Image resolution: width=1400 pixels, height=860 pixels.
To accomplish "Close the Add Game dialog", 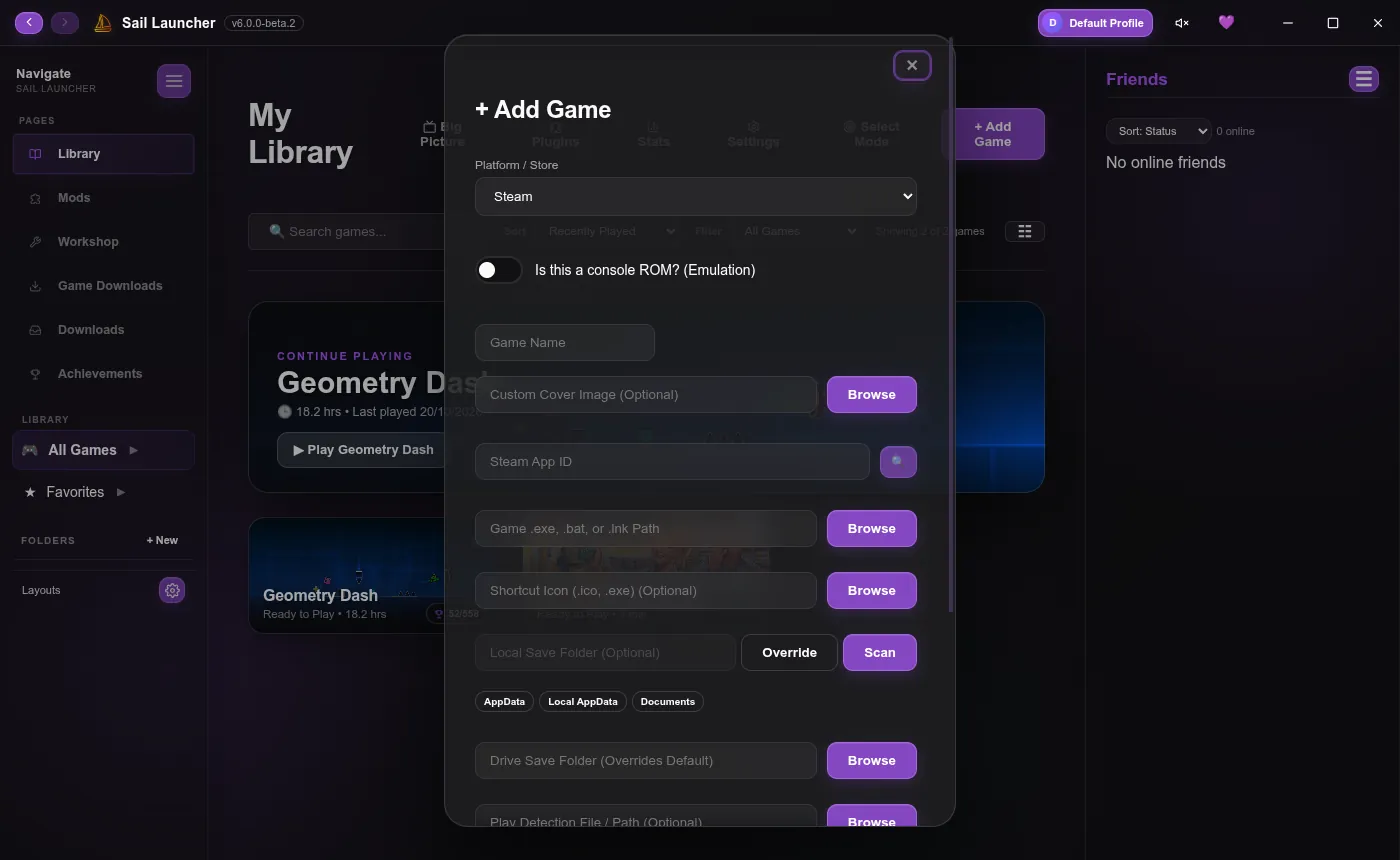I will click(912, 65).
